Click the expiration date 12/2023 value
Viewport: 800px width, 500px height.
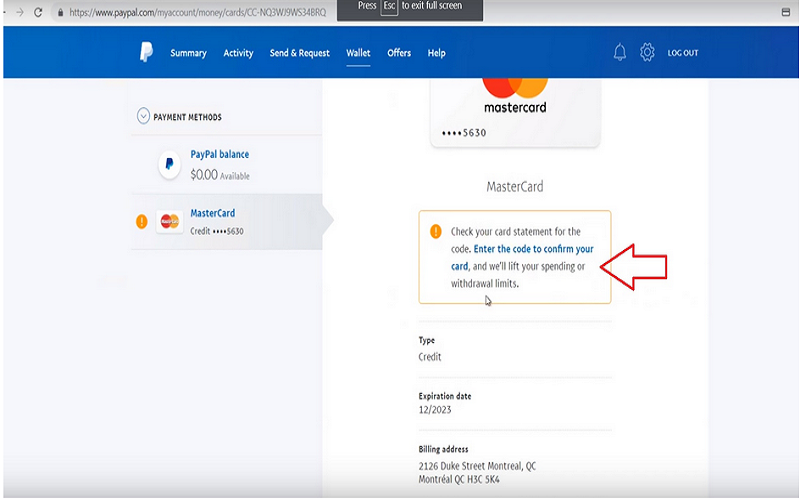click(x=435, y=410)
